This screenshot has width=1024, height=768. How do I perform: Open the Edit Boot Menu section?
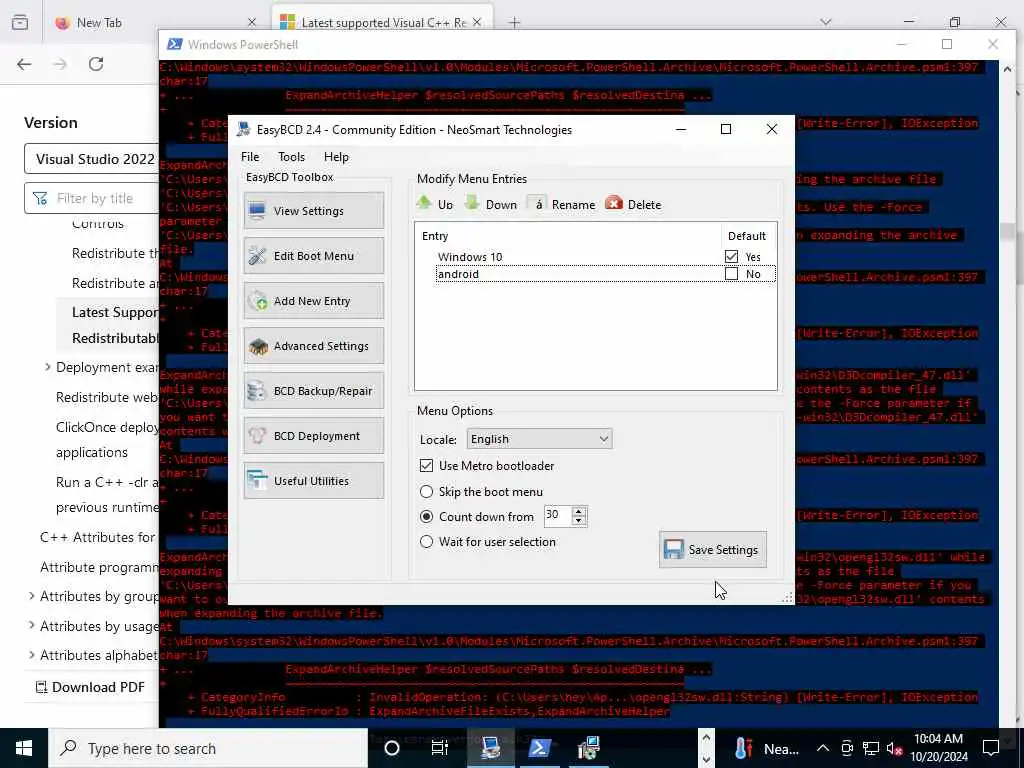(313, 256)
